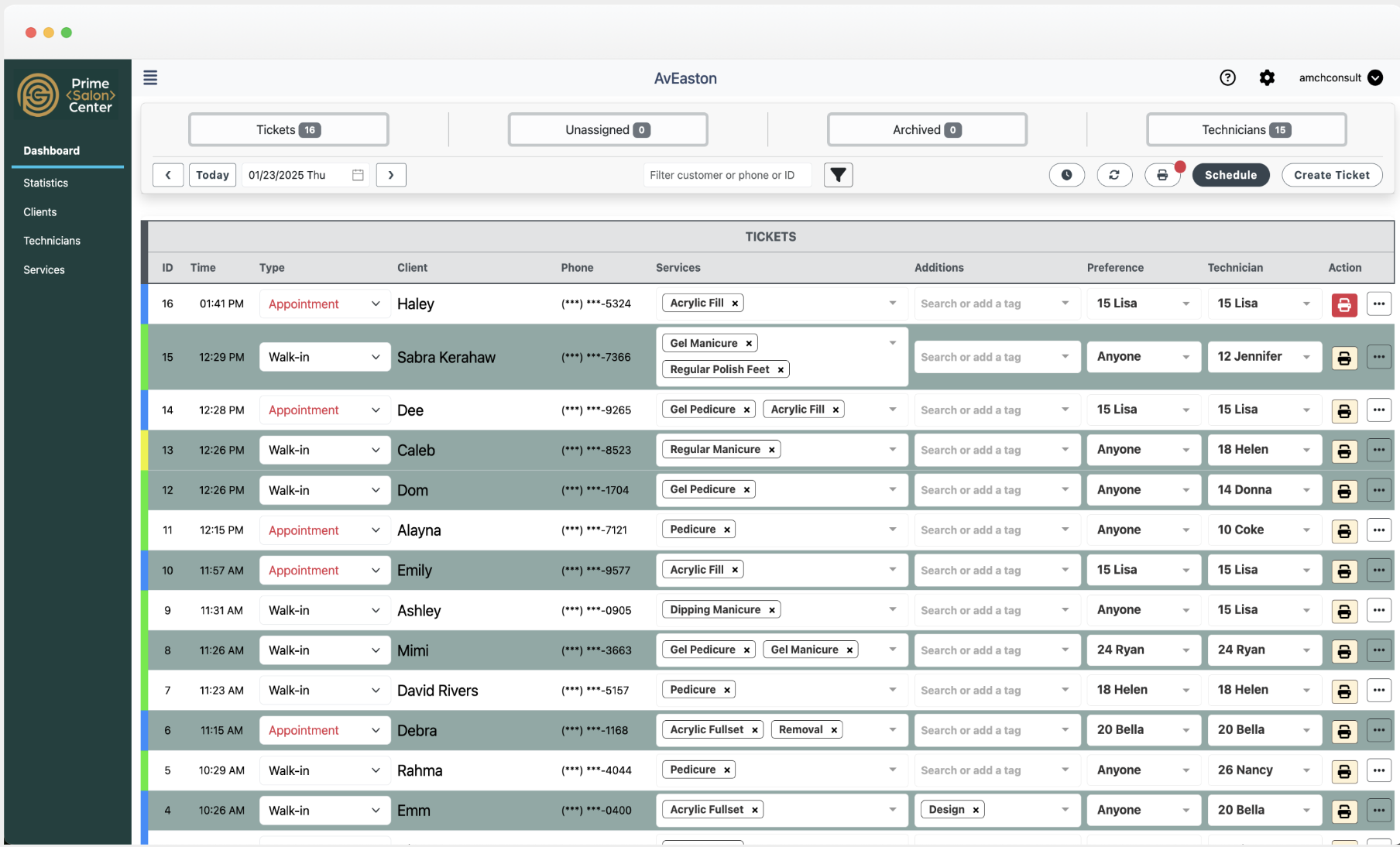Image resolution: width=1400 pixels, height=847 pixels.
Task: Remove Removal service tag from Debra's ticket
Action: [x=834, y=730]
